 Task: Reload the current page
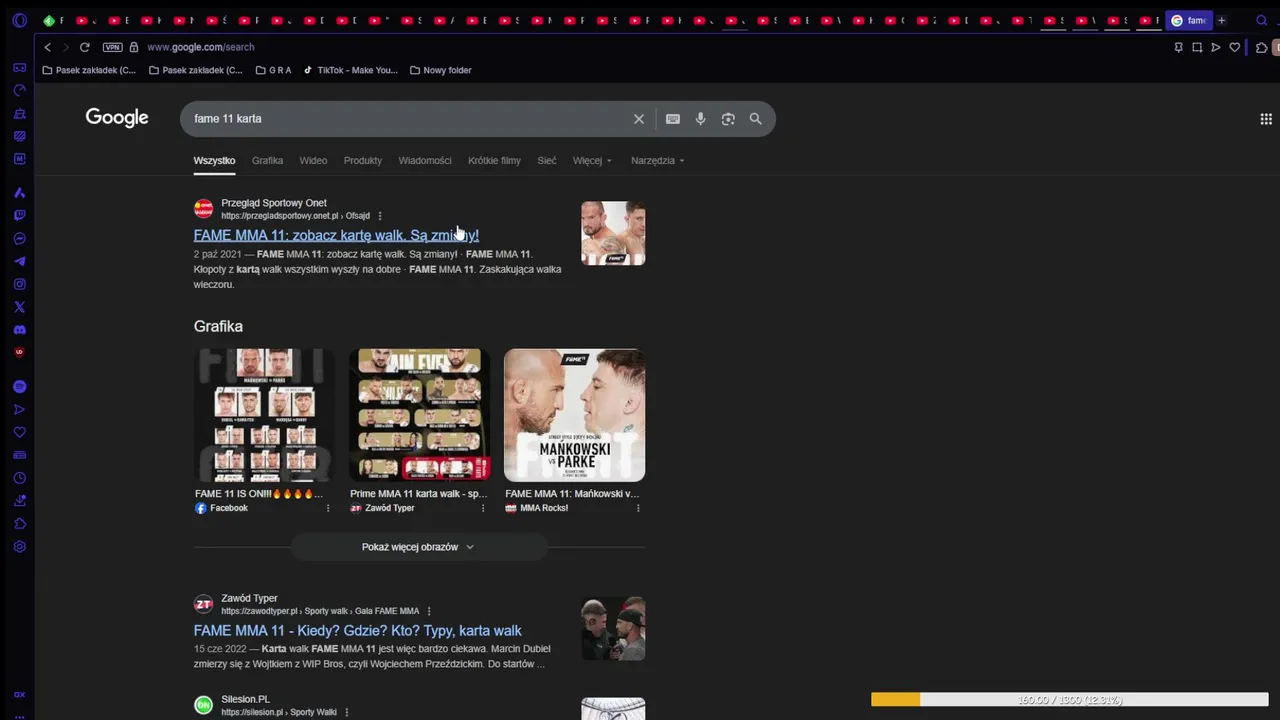(x=84, y=47)
